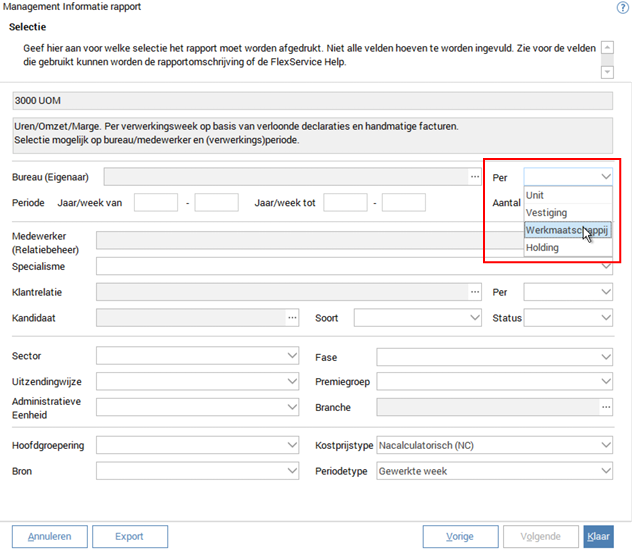Click the Export button
This screenshot has height=555, width=632.
[x=129, y=537]
